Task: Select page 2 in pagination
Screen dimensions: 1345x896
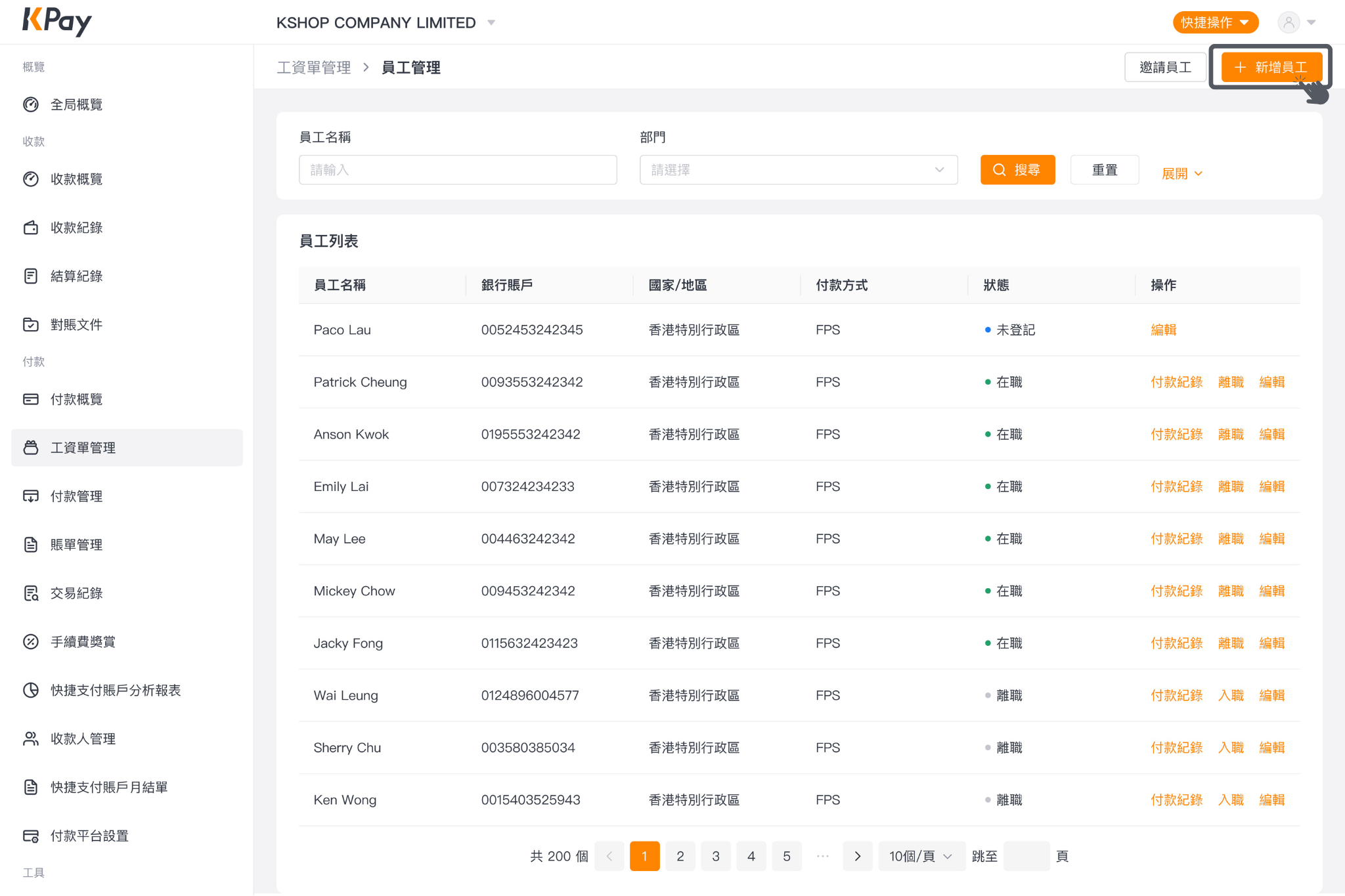Action: (680, 856)
